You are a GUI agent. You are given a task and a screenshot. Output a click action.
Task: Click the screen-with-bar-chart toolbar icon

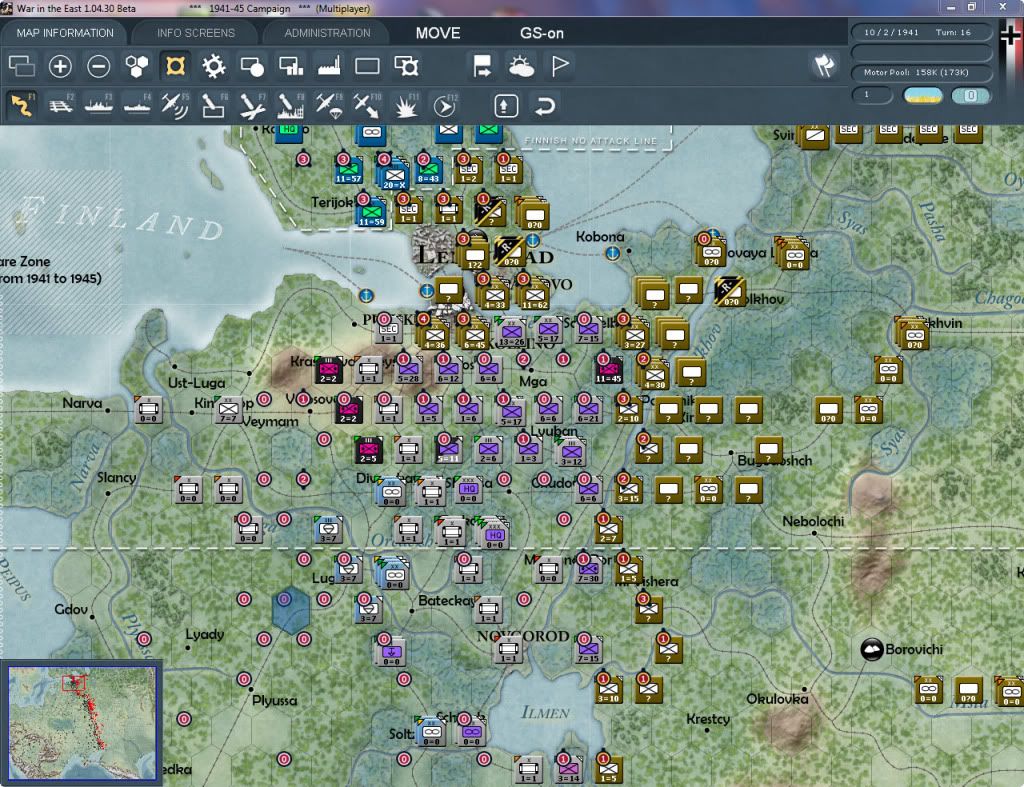click(291, 66)
